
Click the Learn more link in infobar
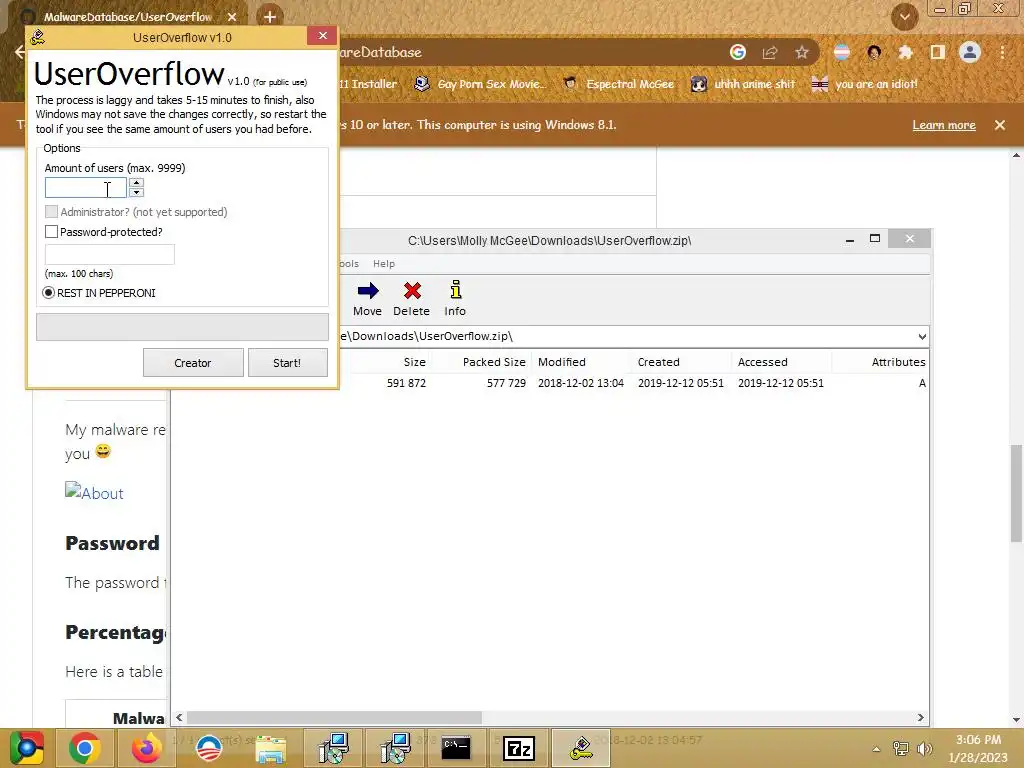click(x=944, y=125)
